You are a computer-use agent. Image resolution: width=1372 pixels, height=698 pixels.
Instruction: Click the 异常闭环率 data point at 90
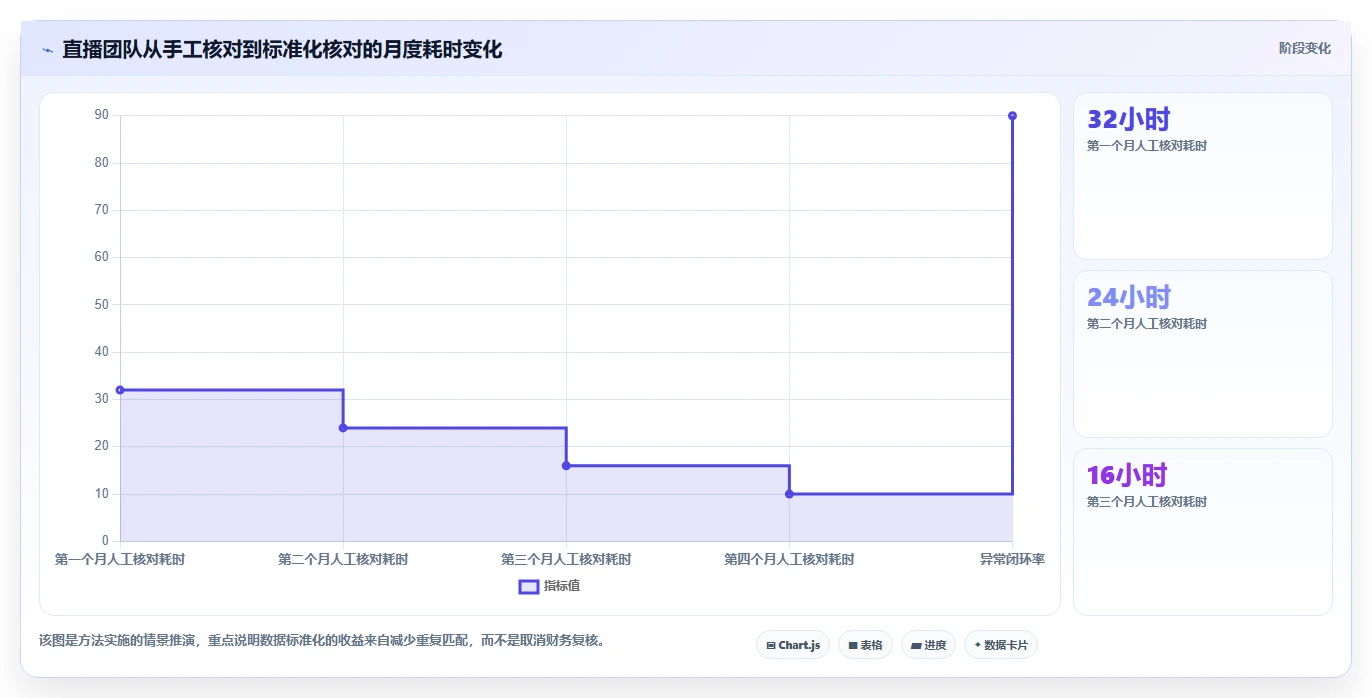(x=1012, y=116)
